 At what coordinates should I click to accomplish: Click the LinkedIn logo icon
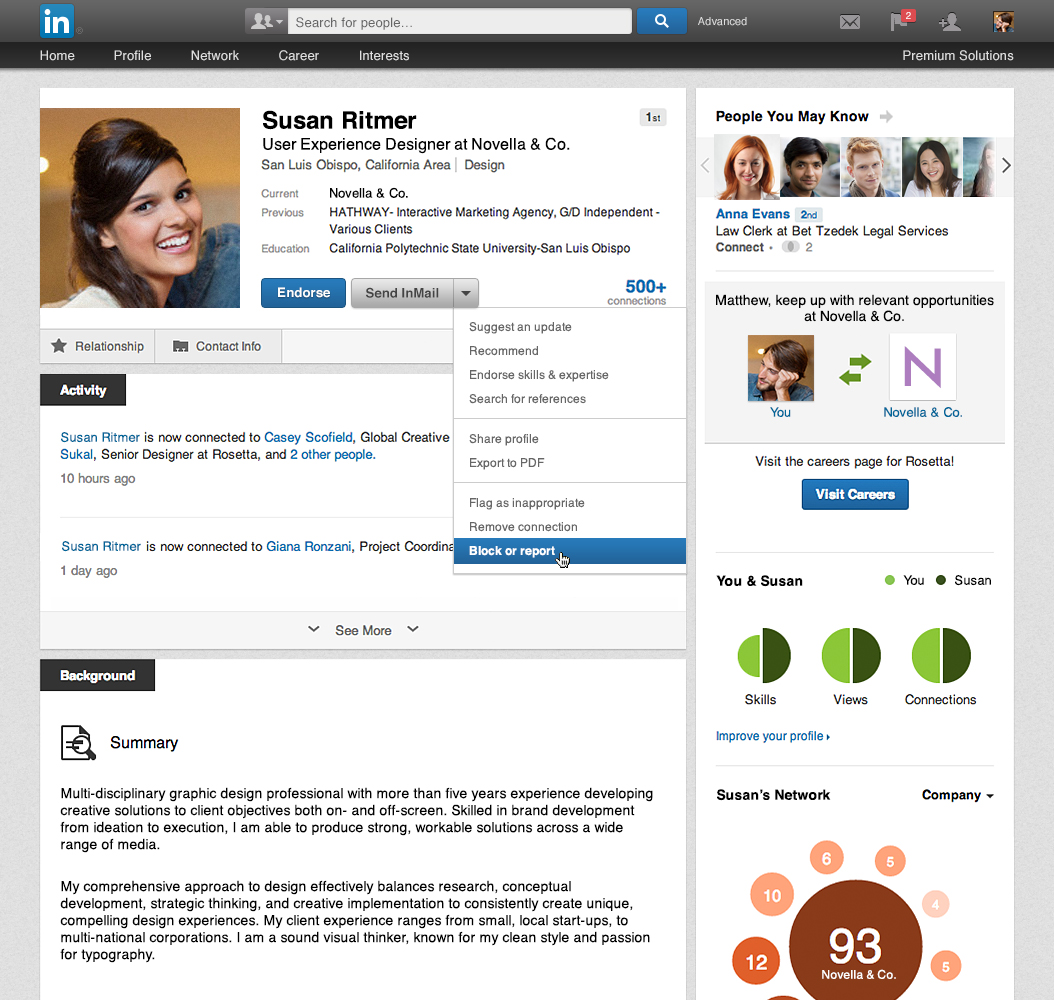coord(56,22)
